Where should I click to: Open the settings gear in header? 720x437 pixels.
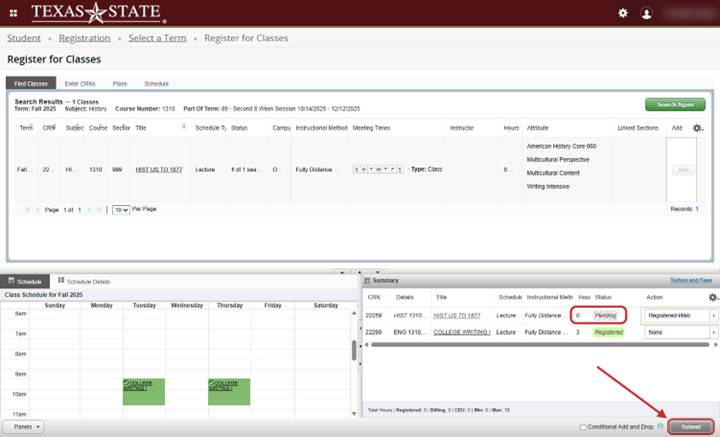click(x=623, y=13)
